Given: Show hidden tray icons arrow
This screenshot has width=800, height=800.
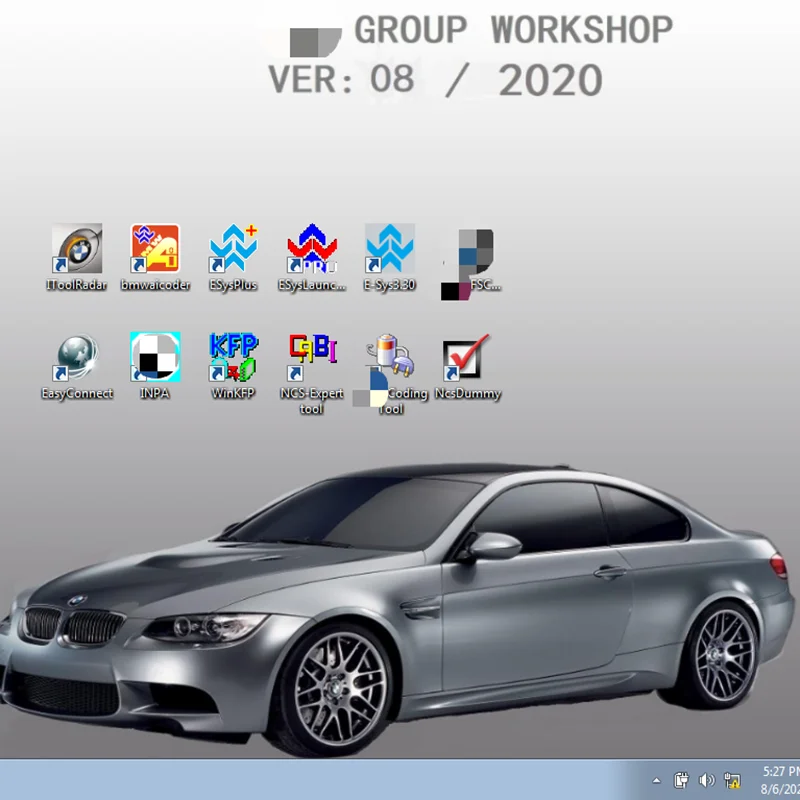Looking at the screenshot, I should 657,780.
